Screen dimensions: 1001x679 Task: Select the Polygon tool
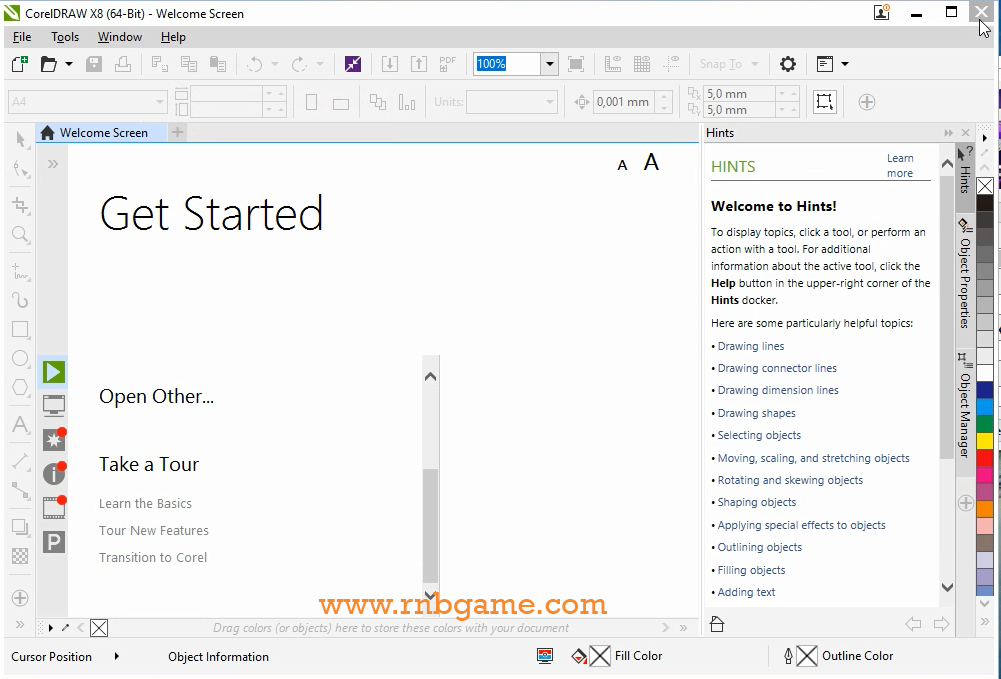pos(20,387)
